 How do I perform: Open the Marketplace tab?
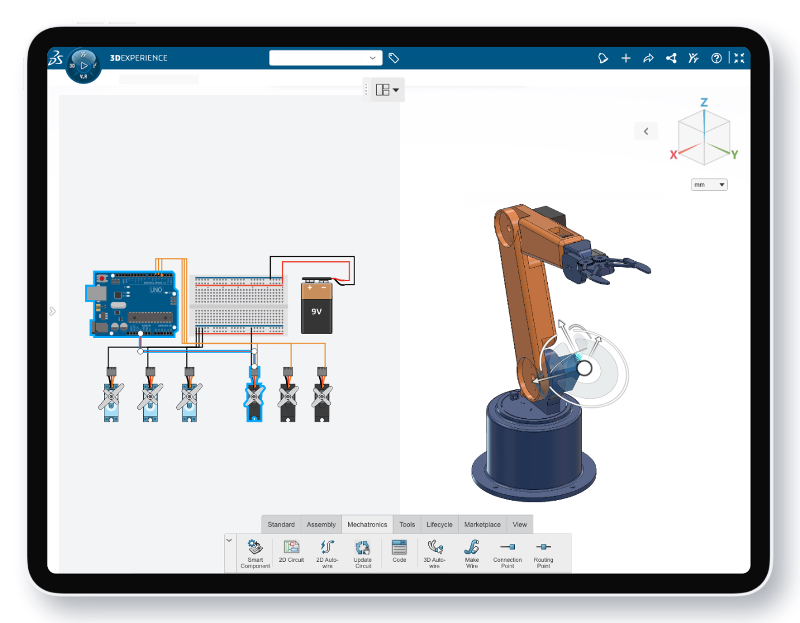click(x=482, y=525)
